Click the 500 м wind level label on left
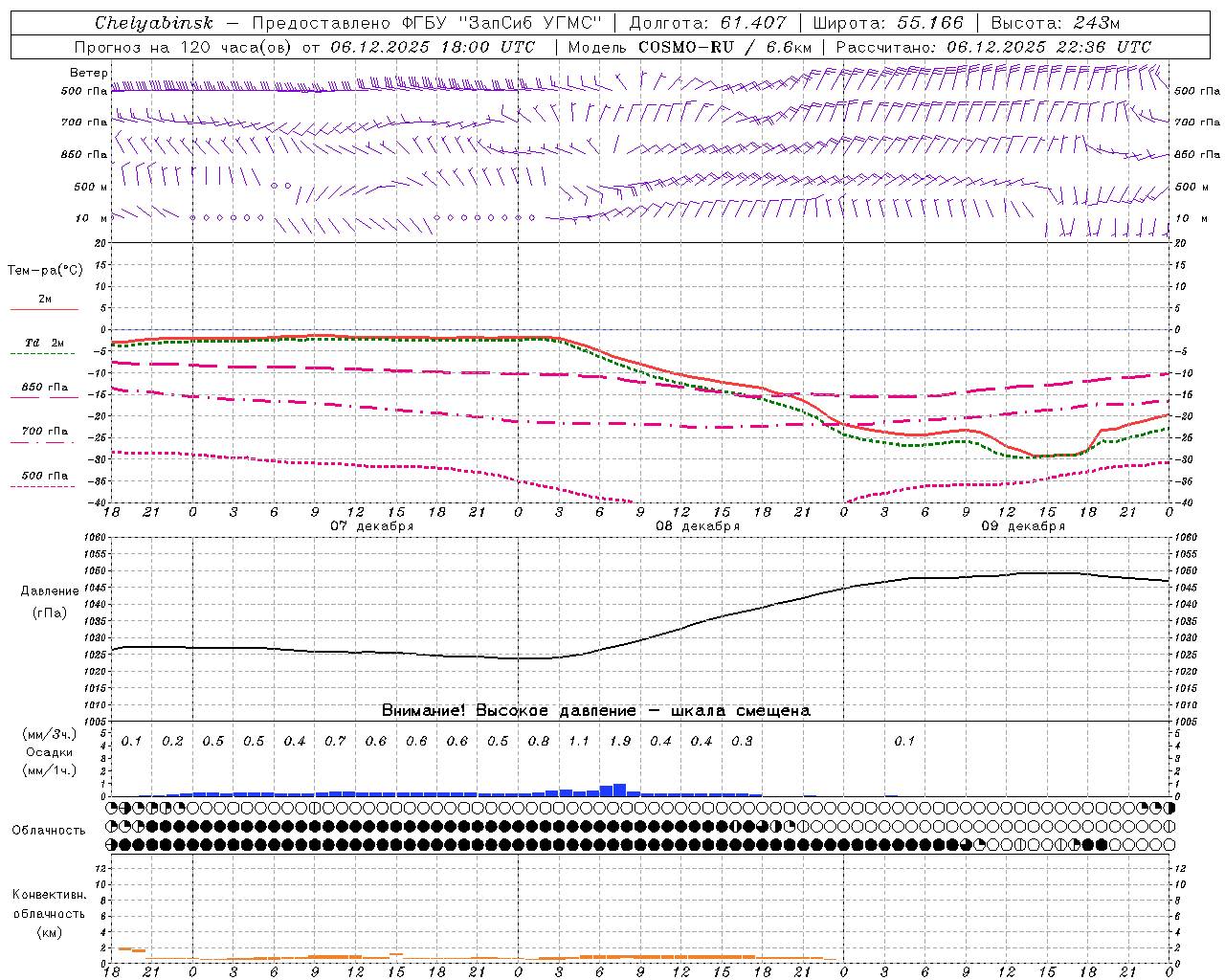The width and height of the screenshot is (1225, 980). [x=91, y=187]
